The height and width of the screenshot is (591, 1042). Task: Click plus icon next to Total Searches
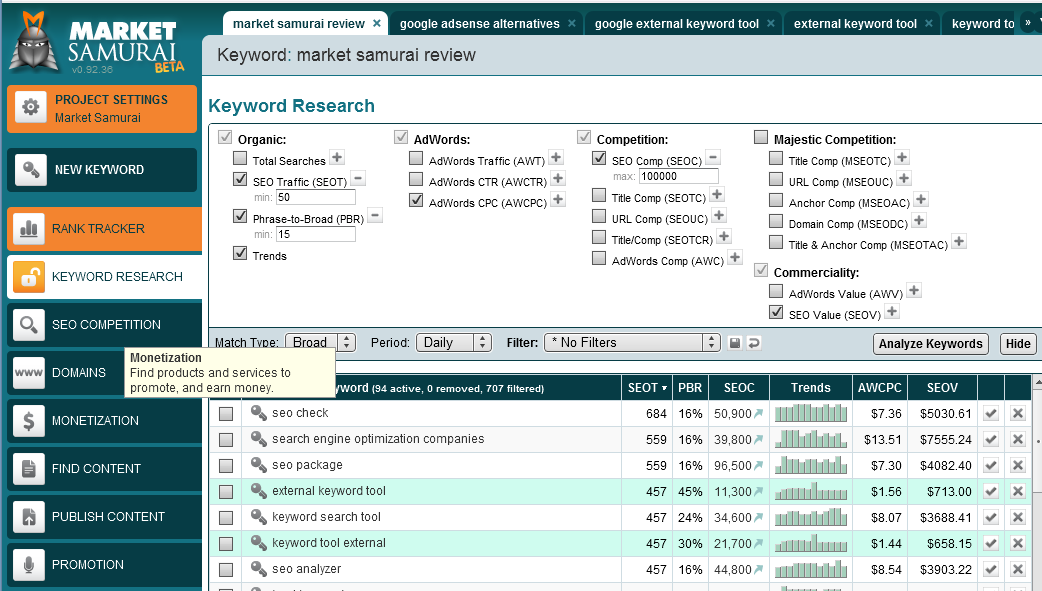(337, 158)
